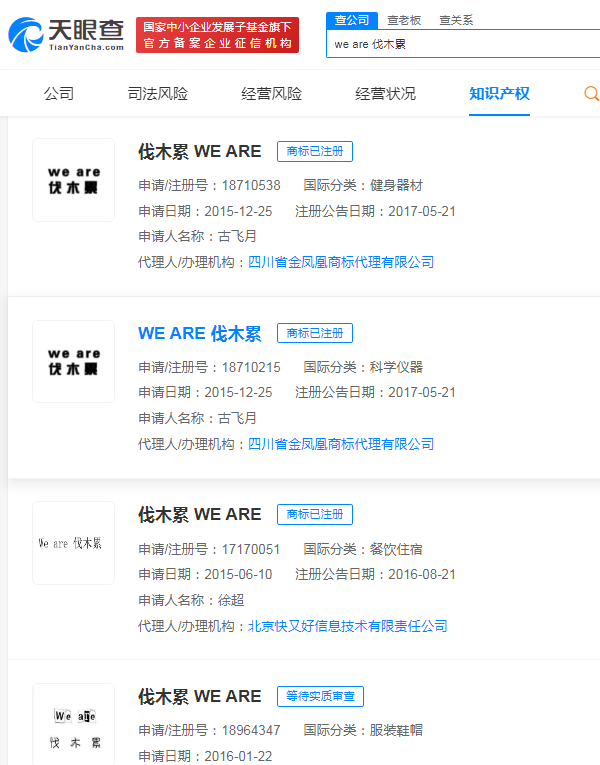Click application date 2016-01-22
Viewport: 600px width, 765px height.
tap(238, 756)
